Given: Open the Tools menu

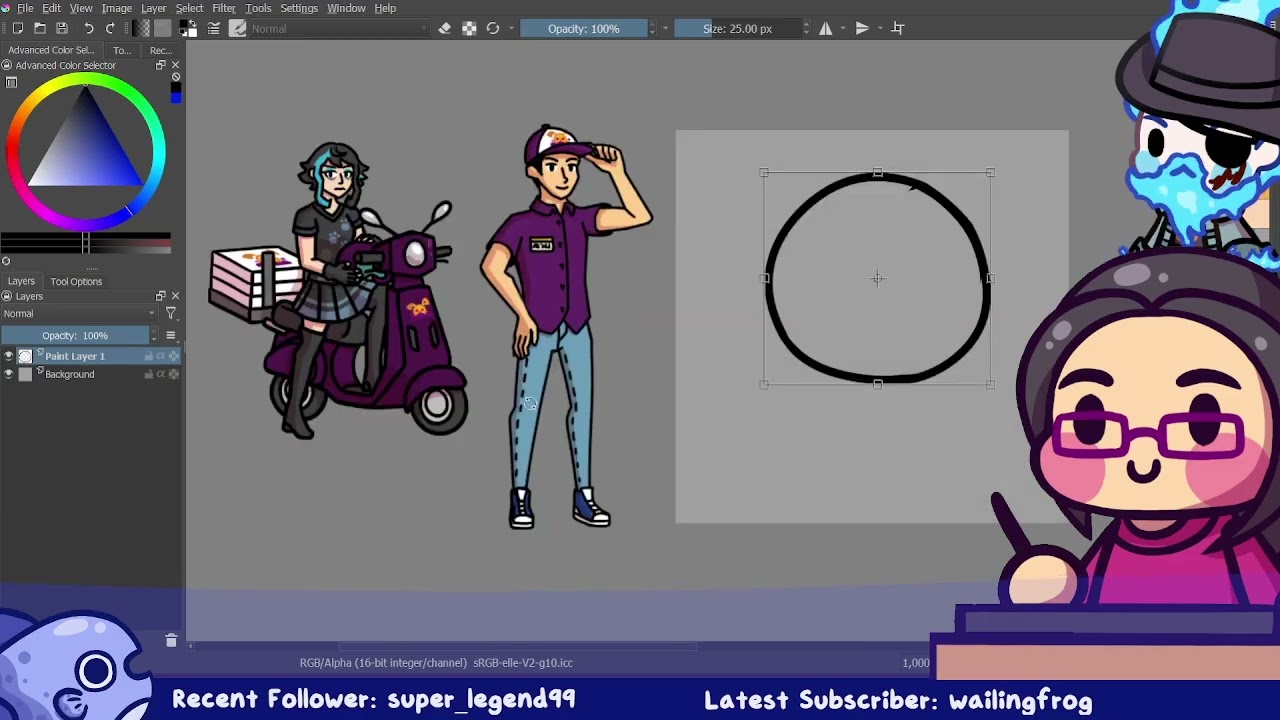Looking at the screenshot, I should tap(258, 8).
